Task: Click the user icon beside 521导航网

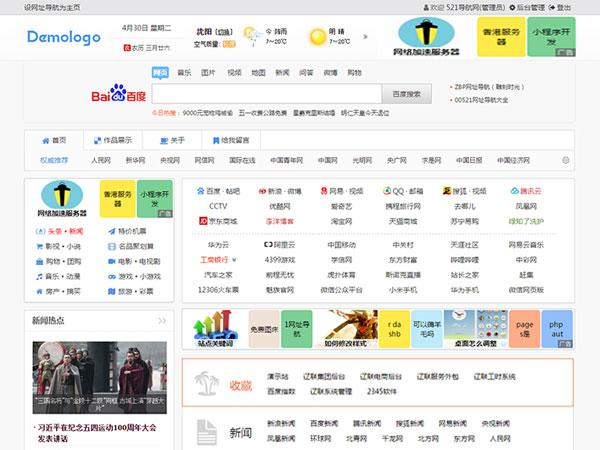Action: pos(426,7)
